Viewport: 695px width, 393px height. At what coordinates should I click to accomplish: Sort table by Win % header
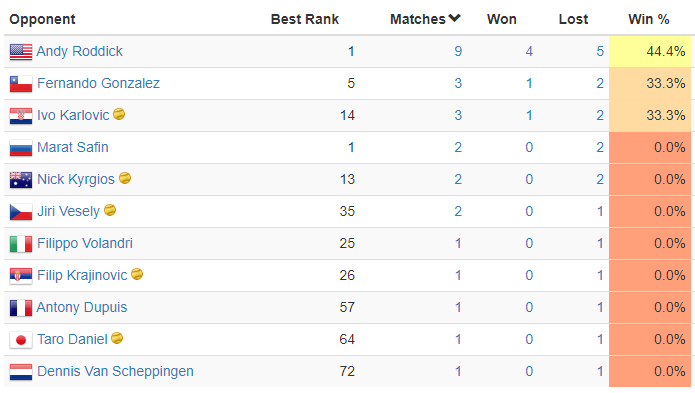click(x=648, y=19)
